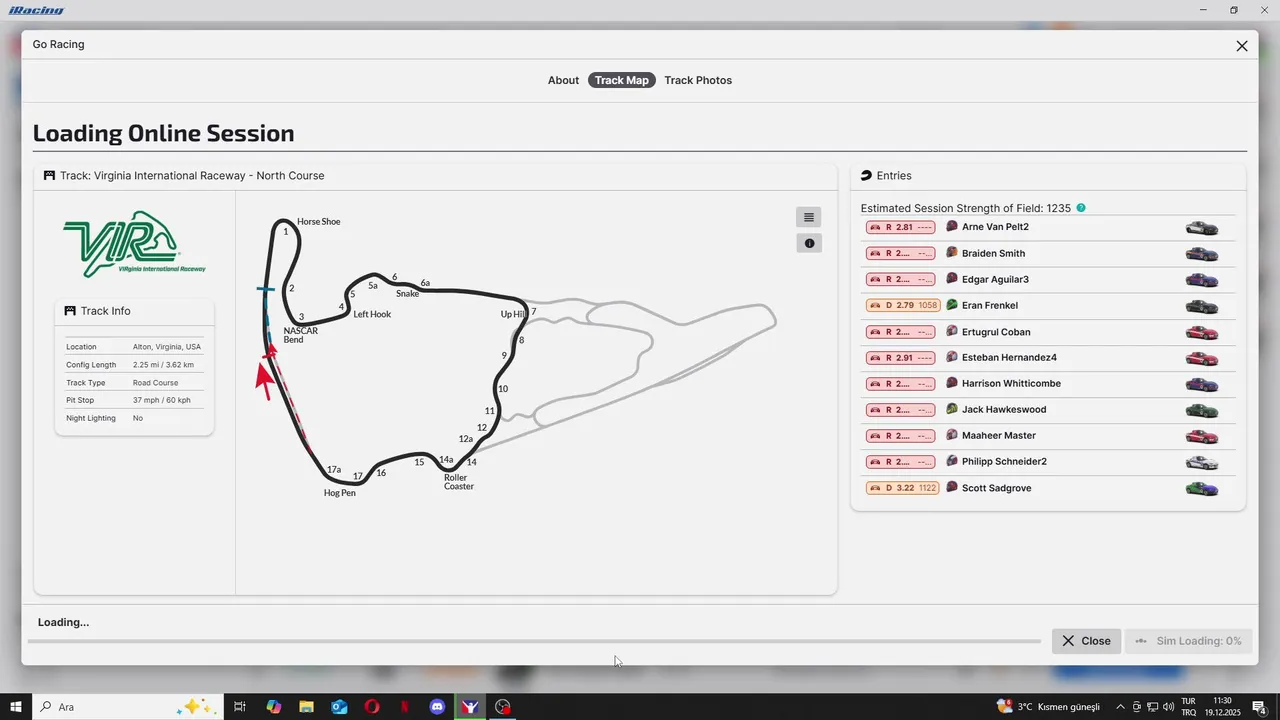The height and width of the screenshot is (720, 1280).
Task: Click the 37 mph / 60 kph pit value
Action: coord(162,400)
